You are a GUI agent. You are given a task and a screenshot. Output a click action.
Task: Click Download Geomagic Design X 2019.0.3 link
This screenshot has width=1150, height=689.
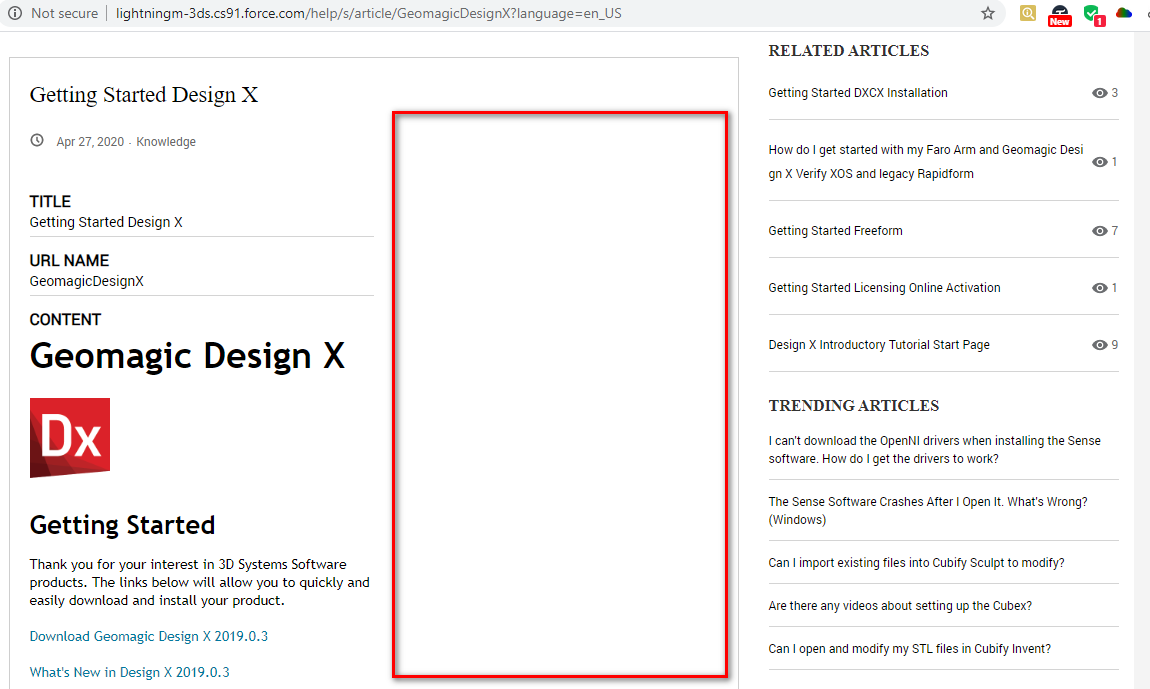pyautogui.click(x=148, y=636)
